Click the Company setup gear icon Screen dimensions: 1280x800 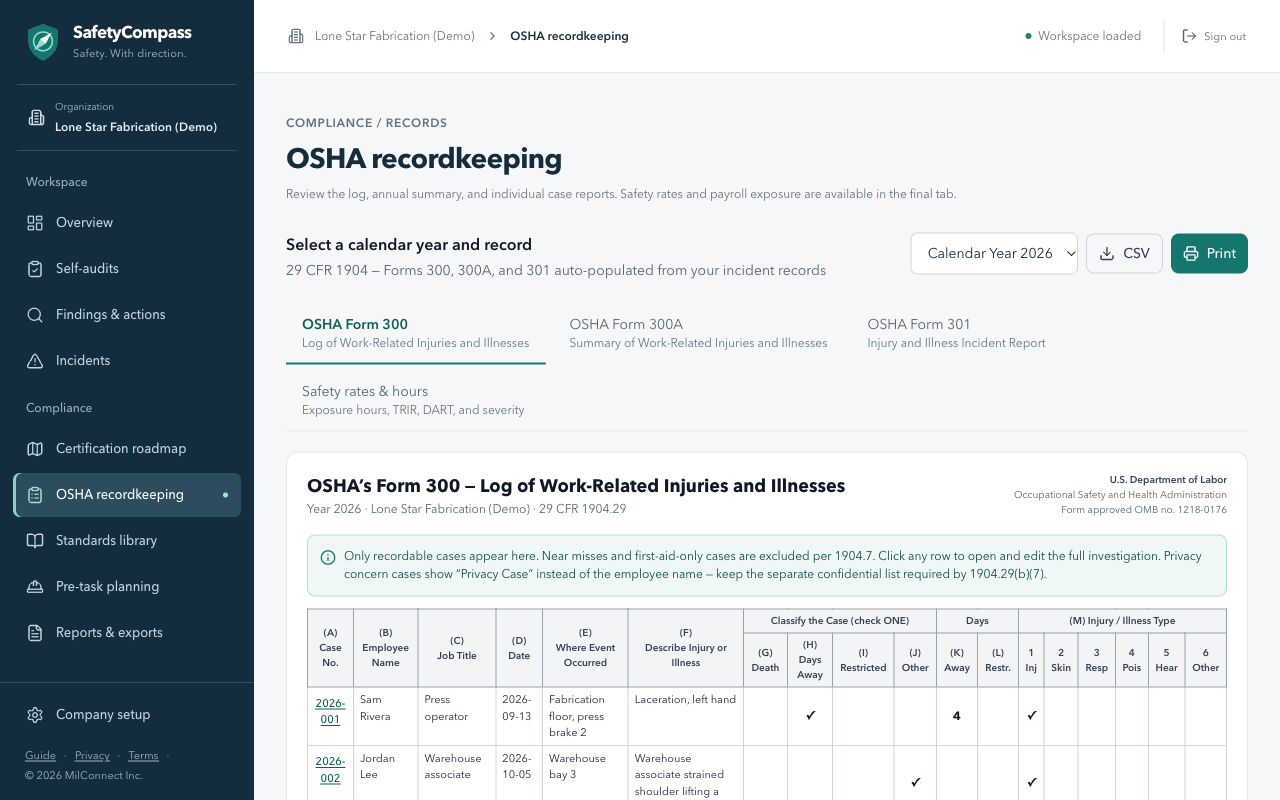click(x=35, y=715)
